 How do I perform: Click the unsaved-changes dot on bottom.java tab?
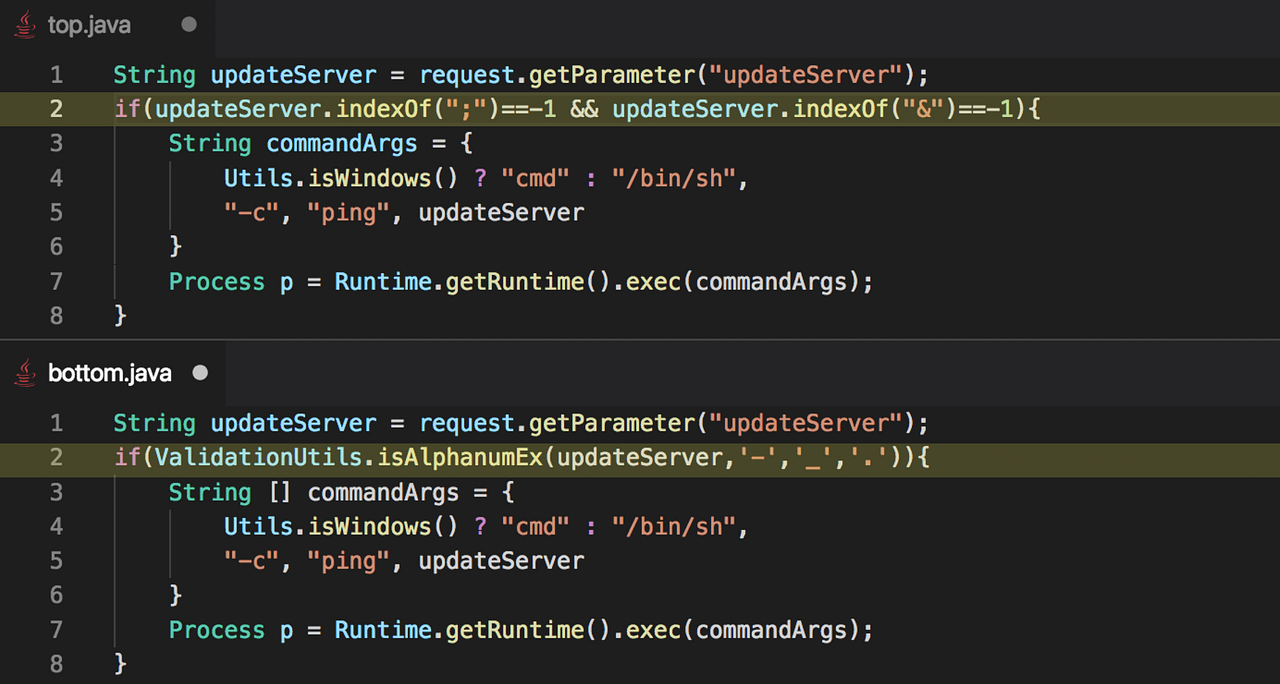pyautogui.click(x=200, y=373)
